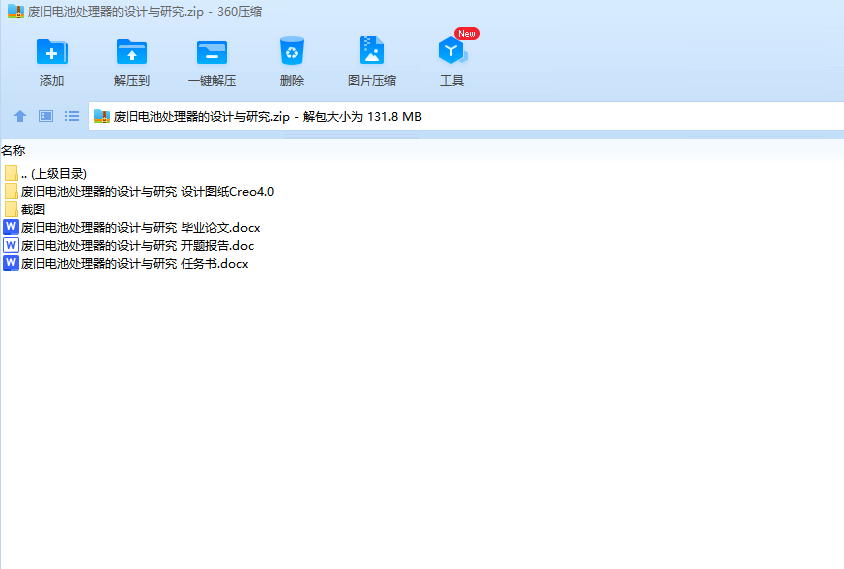Click the 解压到 (Extract to) icon
This screenshot has width=844, height=569.
click(132, 53)
